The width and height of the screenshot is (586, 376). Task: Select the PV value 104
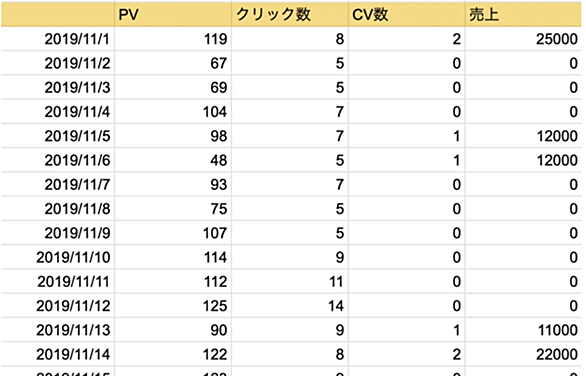[173, 112]
